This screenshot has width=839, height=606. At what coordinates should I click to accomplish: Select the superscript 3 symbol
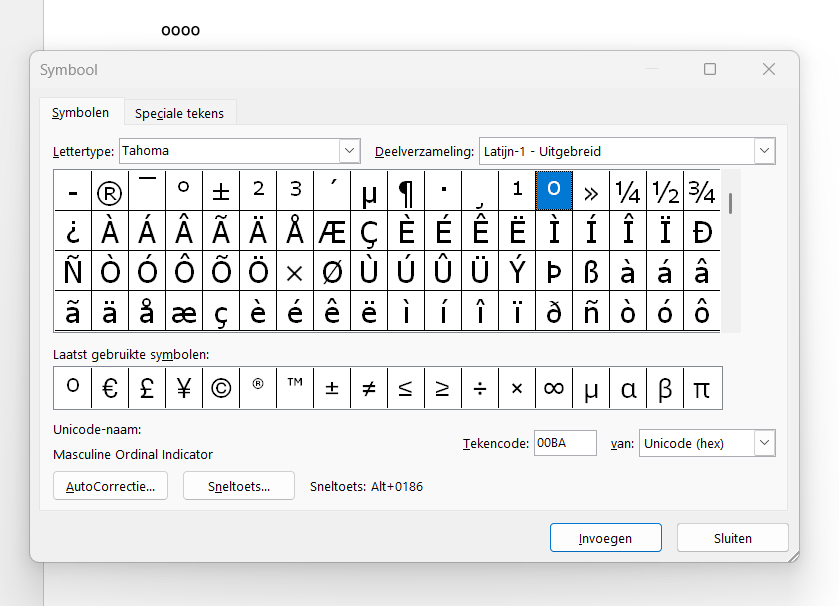pos(295,191)
